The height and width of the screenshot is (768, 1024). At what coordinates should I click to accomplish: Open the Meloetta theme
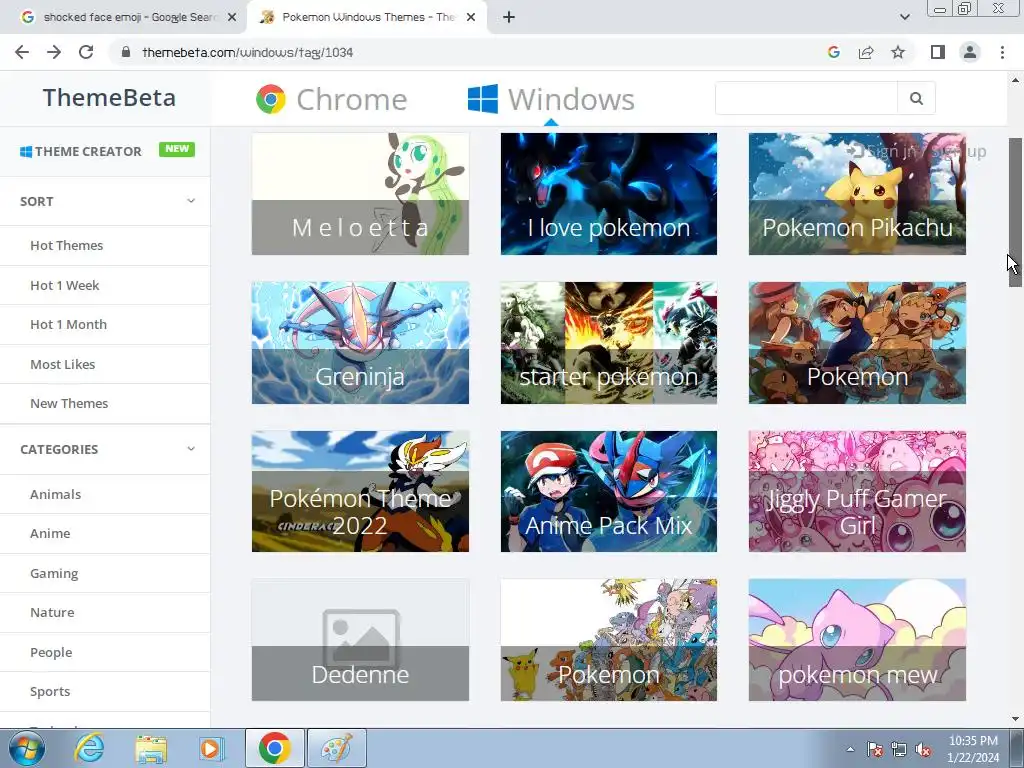(360, 194)
